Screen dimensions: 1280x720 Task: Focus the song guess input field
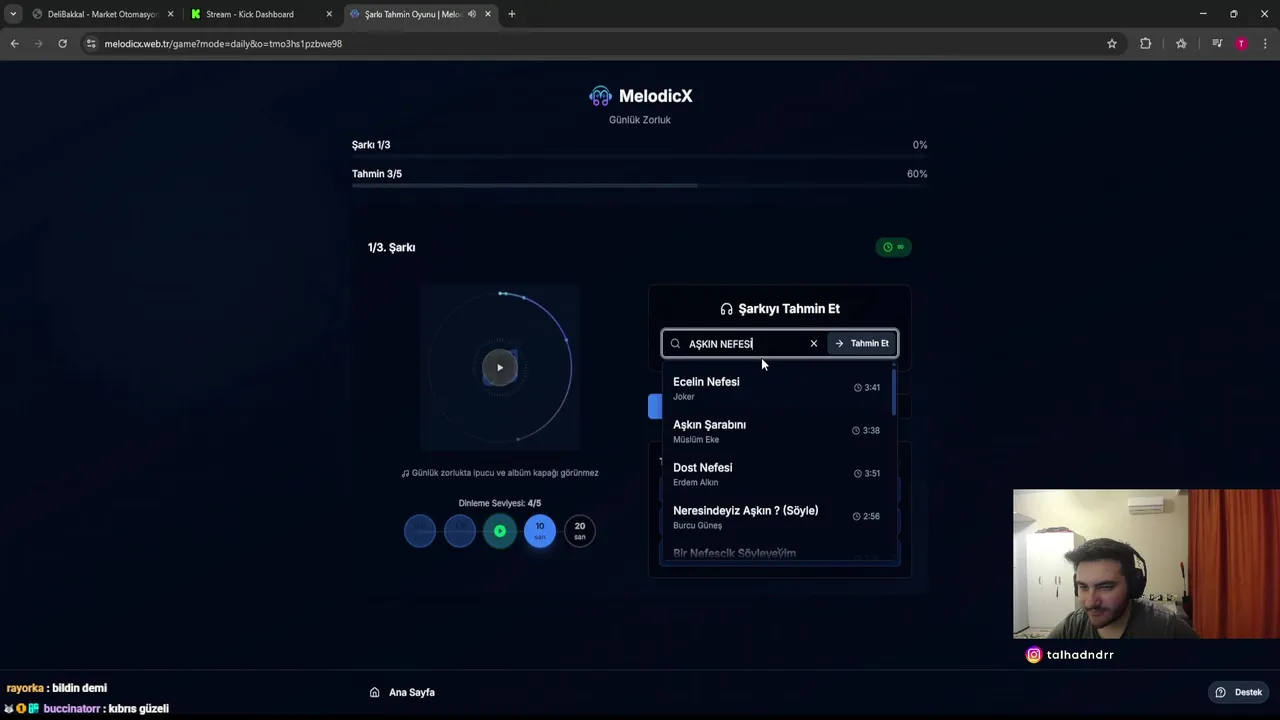[x=745, y=344]
